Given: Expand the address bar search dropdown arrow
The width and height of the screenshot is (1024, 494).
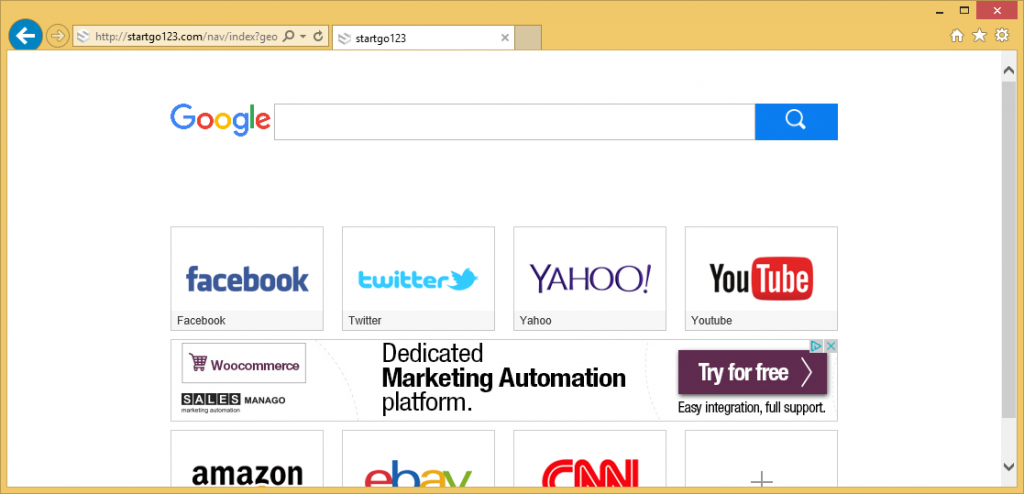Looking at the screenshot, I should pyautogui.click(x=303, y=37).
